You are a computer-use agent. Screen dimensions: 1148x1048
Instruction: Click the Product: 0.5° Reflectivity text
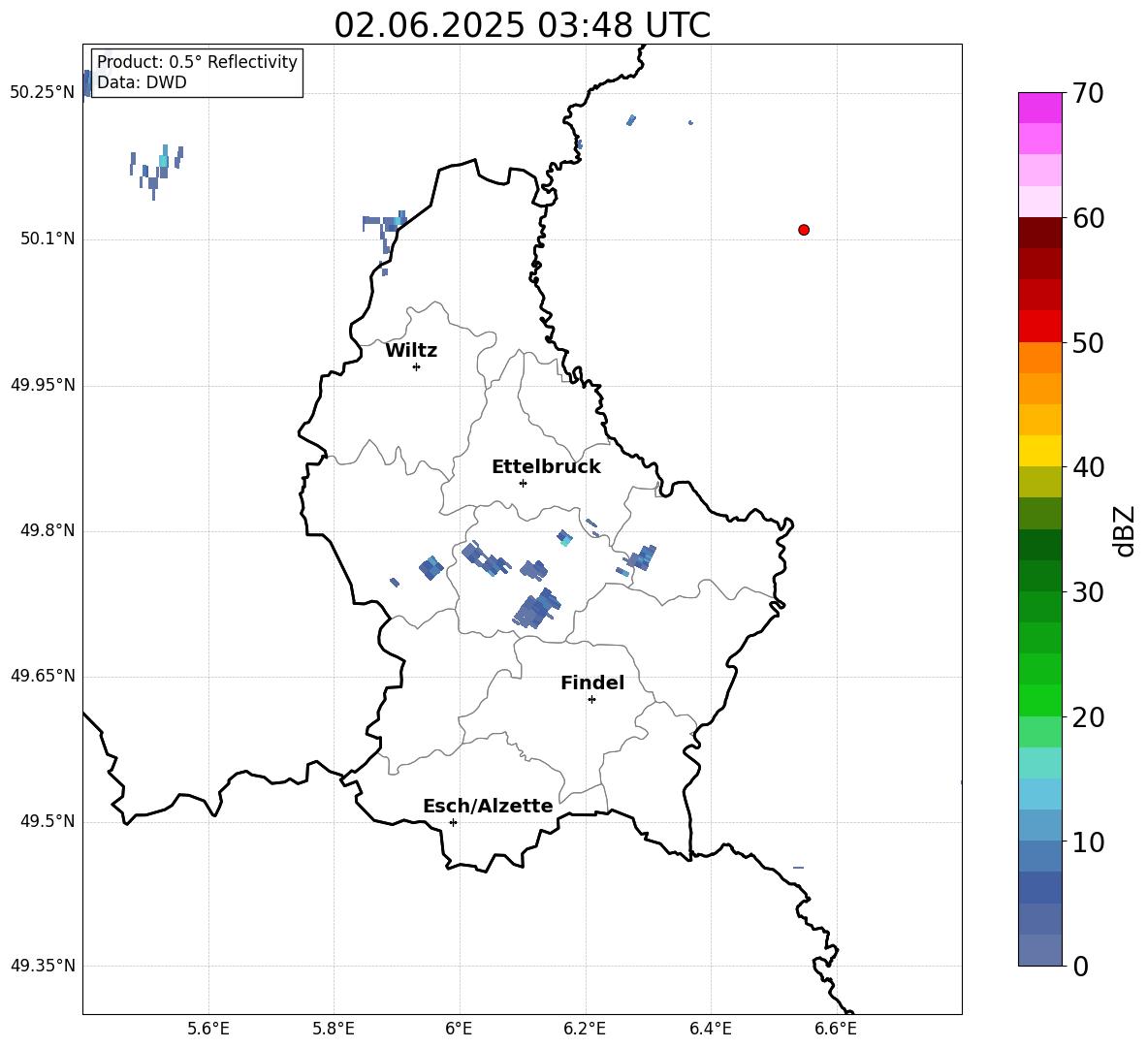pos(197,61)
